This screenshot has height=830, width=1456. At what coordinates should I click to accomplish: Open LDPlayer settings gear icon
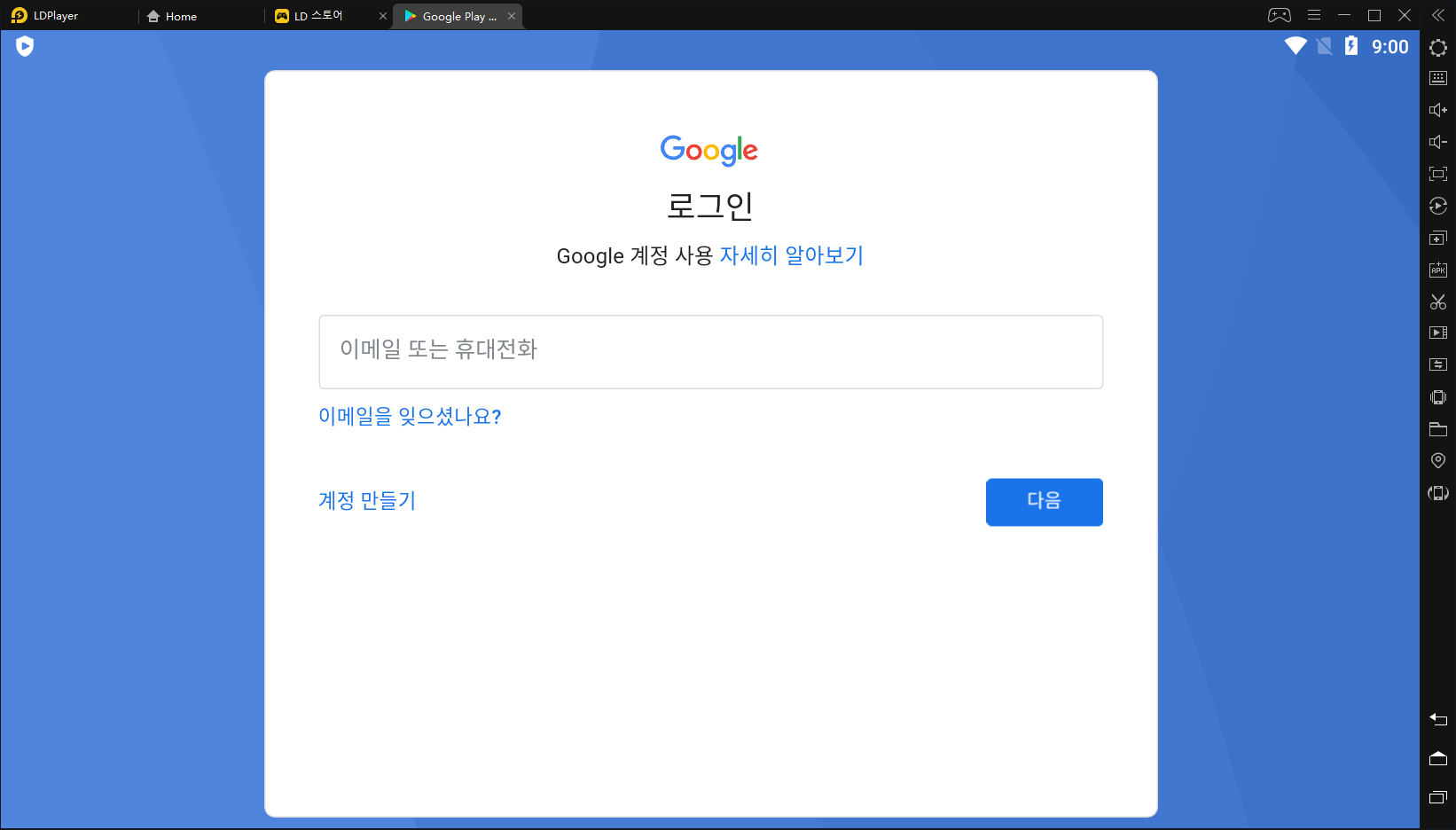tap(1438, 47)
